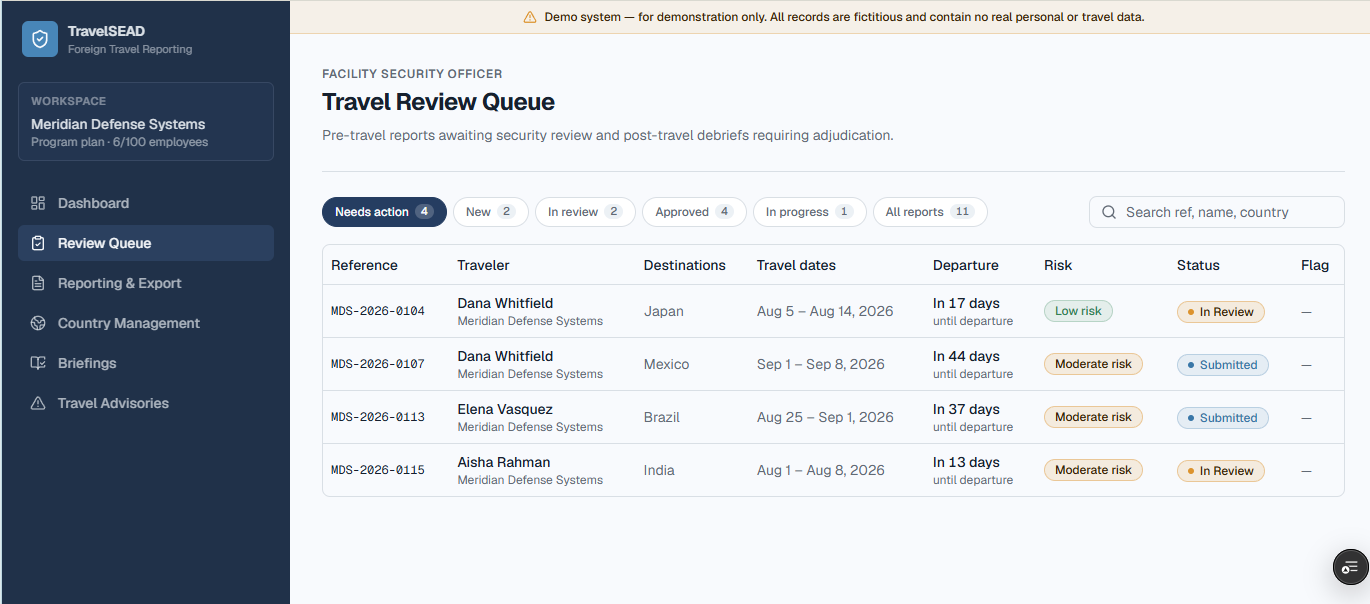Click the Traveler column header
This screenshot has width=1370, height=604.
point(483,265)
